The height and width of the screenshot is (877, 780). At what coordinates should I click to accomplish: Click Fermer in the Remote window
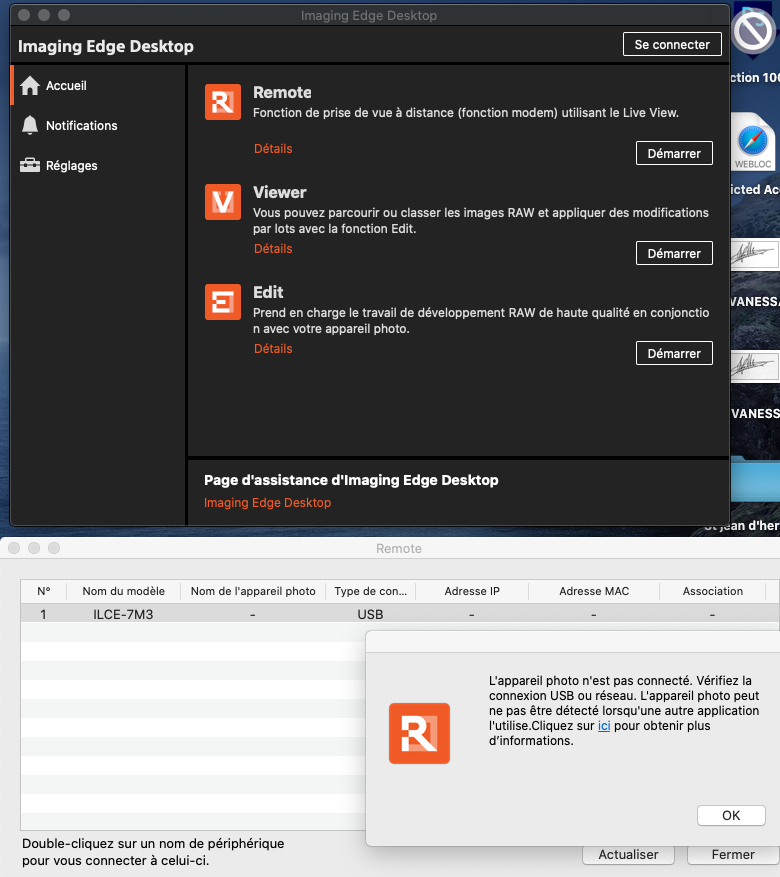[733, 855]
